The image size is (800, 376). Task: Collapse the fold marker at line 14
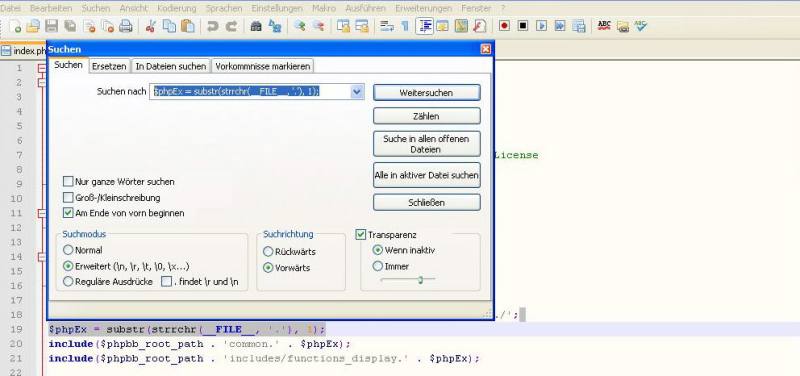41,257
